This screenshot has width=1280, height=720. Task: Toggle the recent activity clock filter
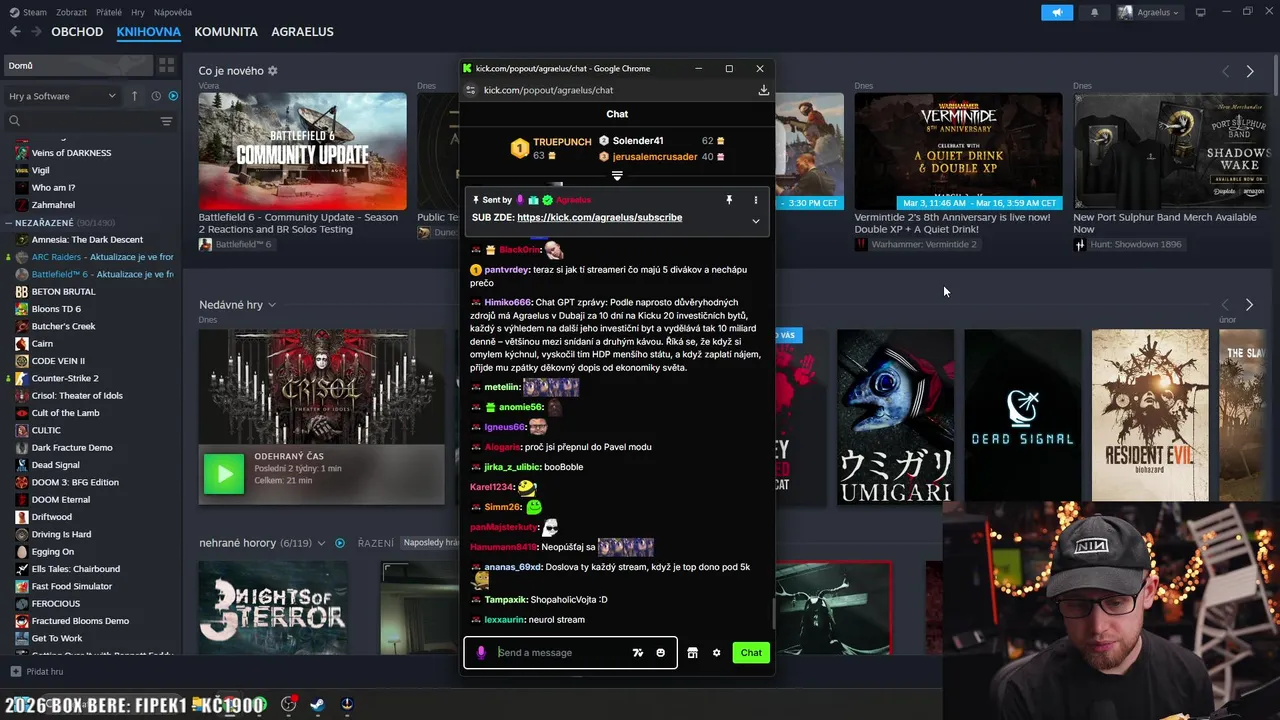pyautogui.click(x=156, y=96)
